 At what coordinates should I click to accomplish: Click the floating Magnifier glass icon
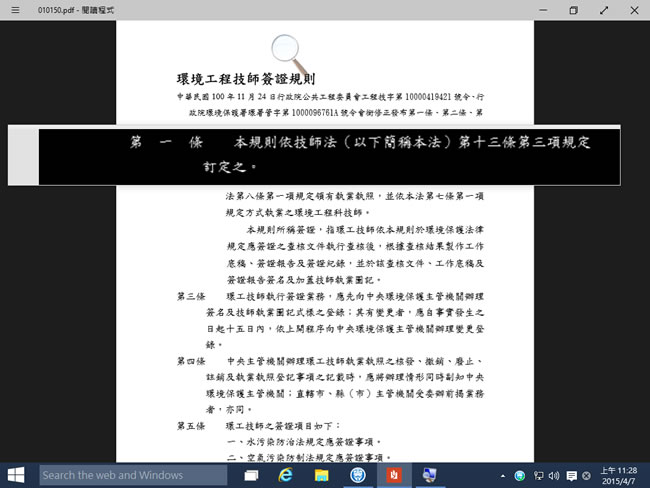click(x=288, y=52)
